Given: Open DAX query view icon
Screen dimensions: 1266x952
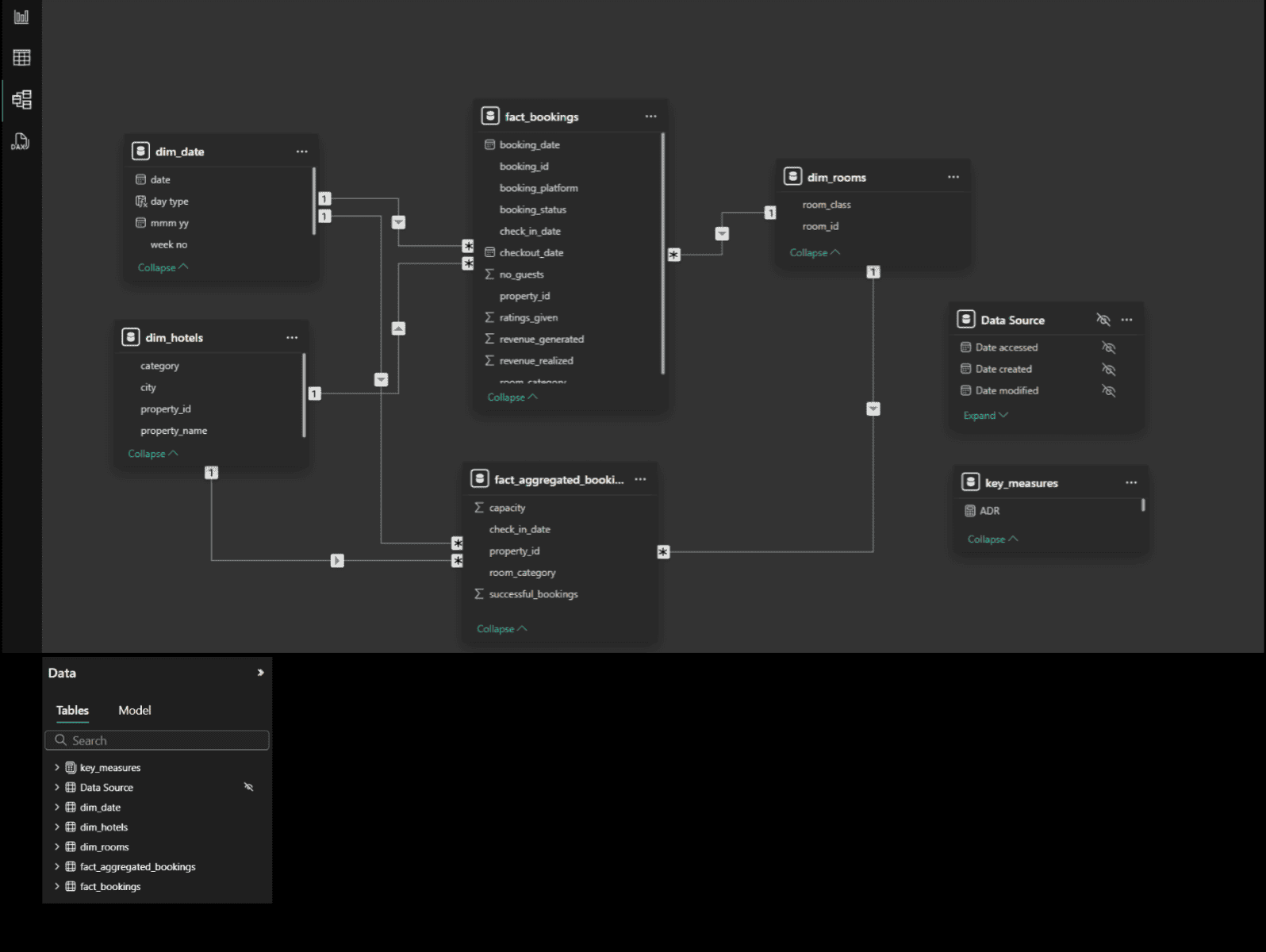Looking at the screenshot, I should coord(20,142).
